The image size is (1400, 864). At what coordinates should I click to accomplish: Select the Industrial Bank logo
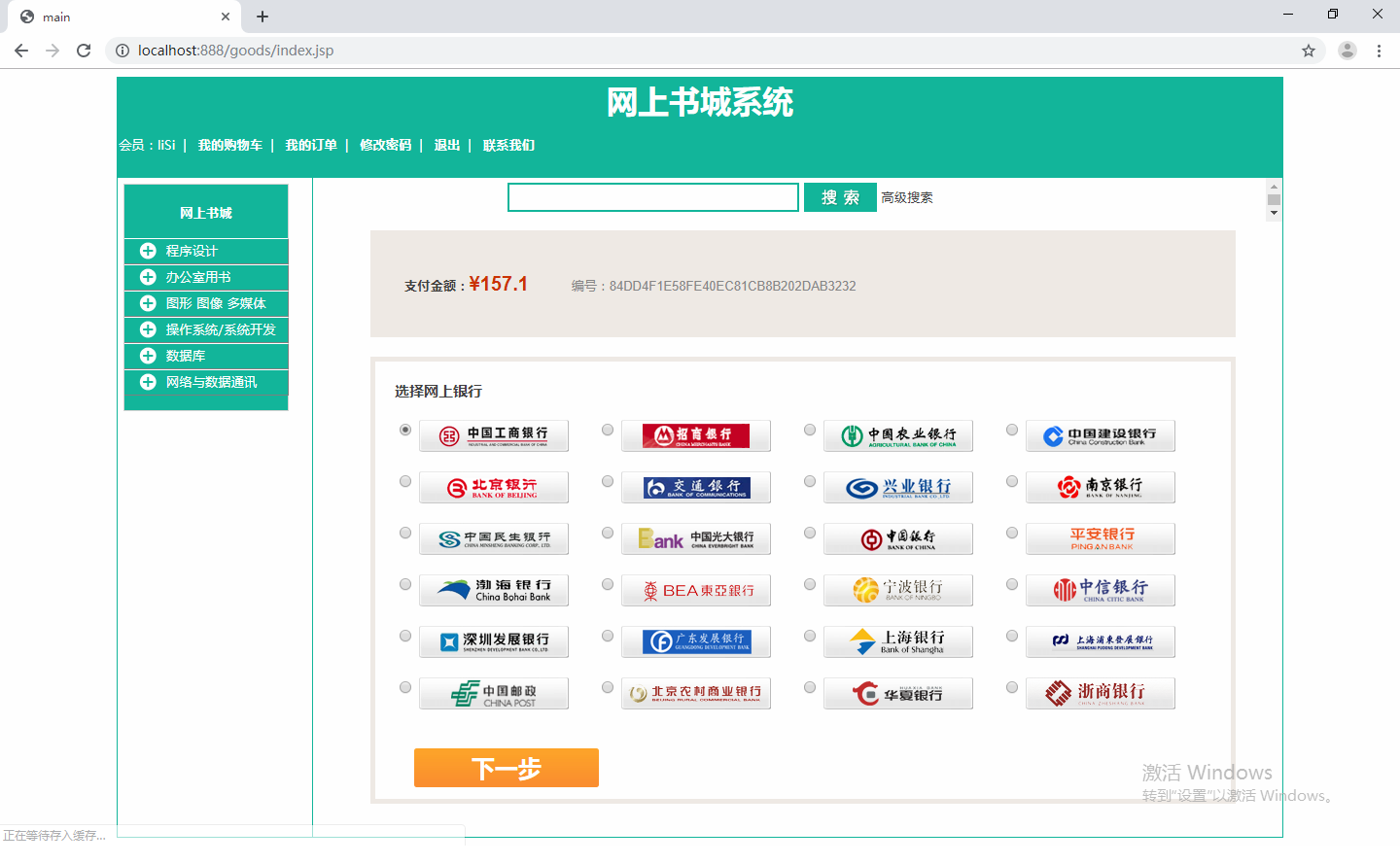[x=898, y=488]
